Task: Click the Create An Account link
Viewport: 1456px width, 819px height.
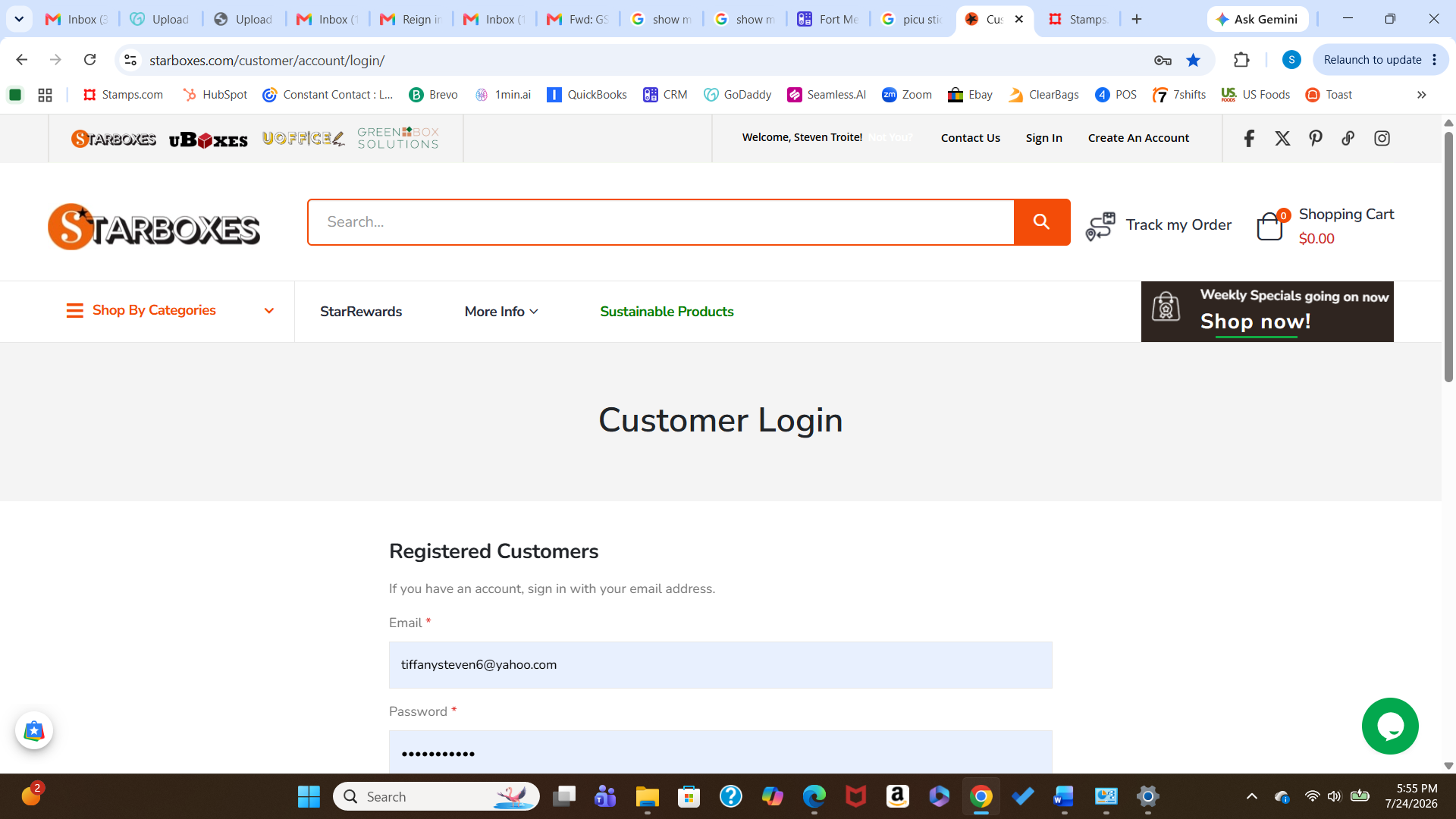Action: tap(1138, 138)
